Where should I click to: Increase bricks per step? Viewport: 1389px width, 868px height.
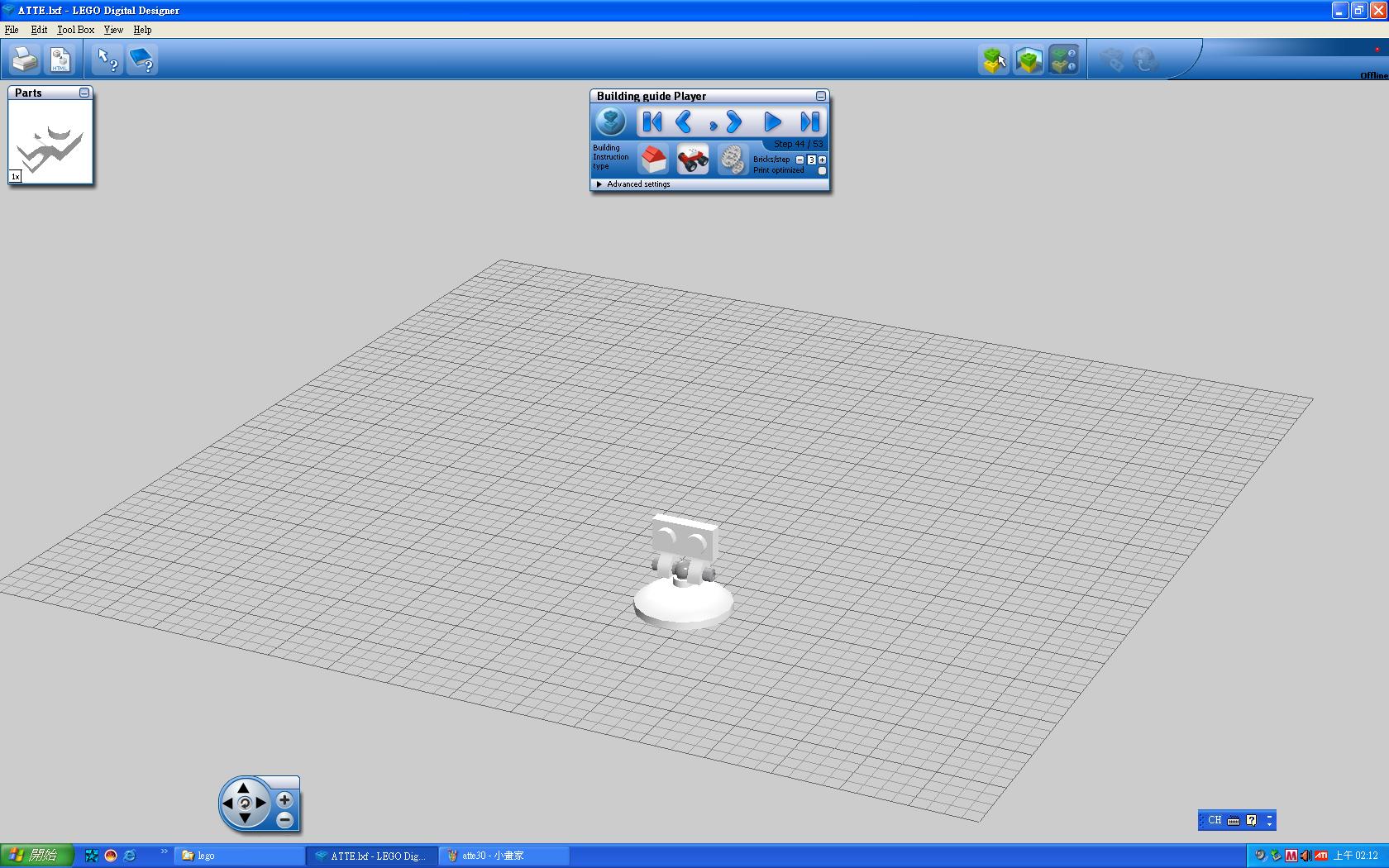click(x=822, y=160)
